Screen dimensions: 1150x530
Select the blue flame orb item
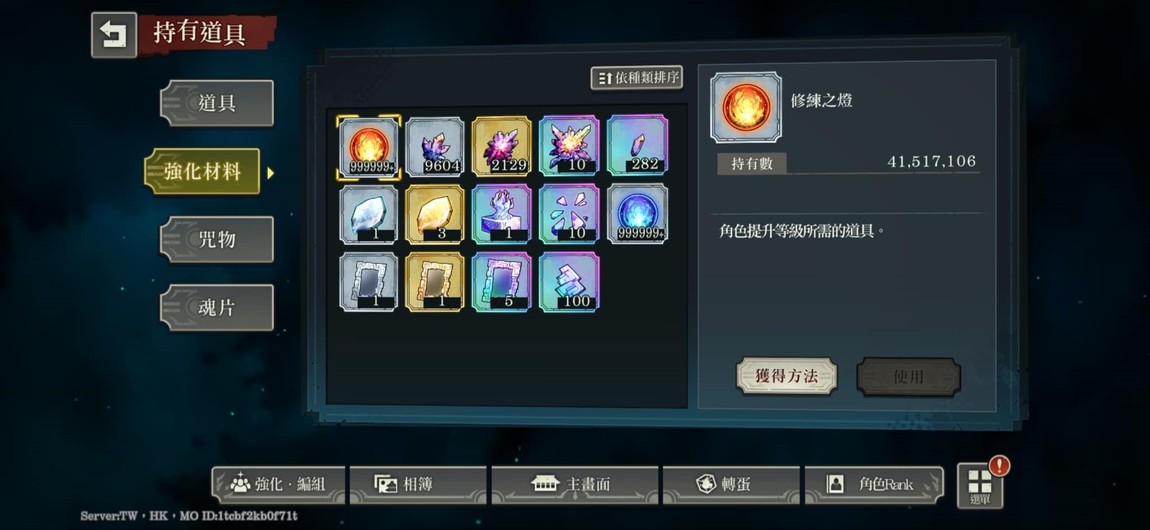pyautogui.click(x=637, y=214)
